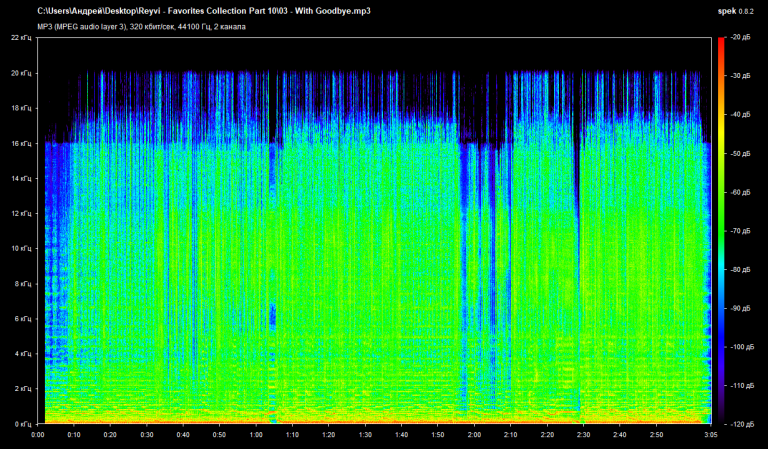768x449 pixels.
Task: Click the 0 кГц frequency axis label
Action: 23,424
